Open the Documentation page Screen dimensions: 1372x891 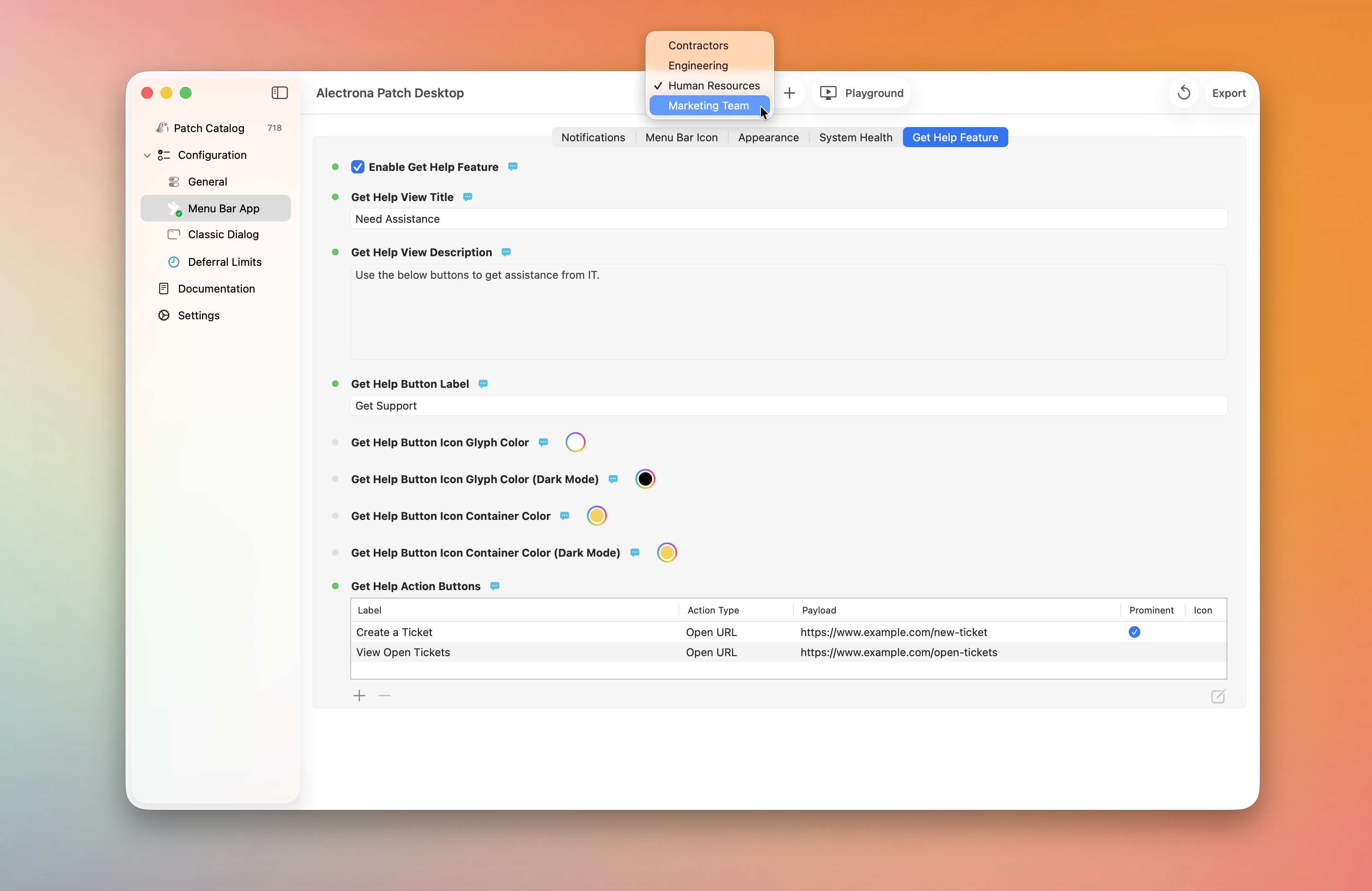[216, 288]
